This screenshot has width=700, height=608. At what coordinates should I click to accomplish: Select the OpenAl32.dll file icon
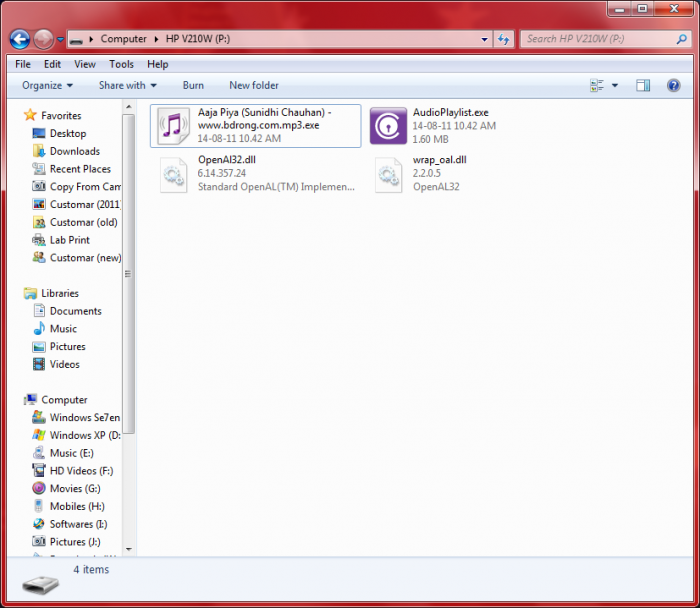coord(174,175)
